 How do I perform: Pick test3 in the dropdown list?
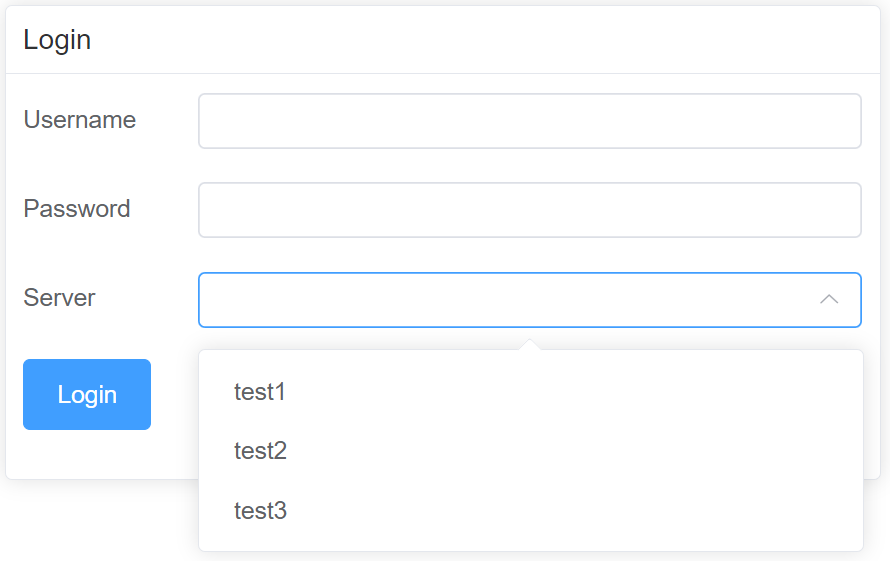pyautogui.click(x=260, y=511)
